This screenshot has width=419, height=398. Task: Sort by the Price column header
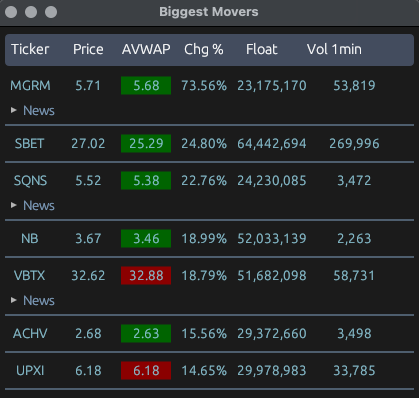click(x=88, y=49)
